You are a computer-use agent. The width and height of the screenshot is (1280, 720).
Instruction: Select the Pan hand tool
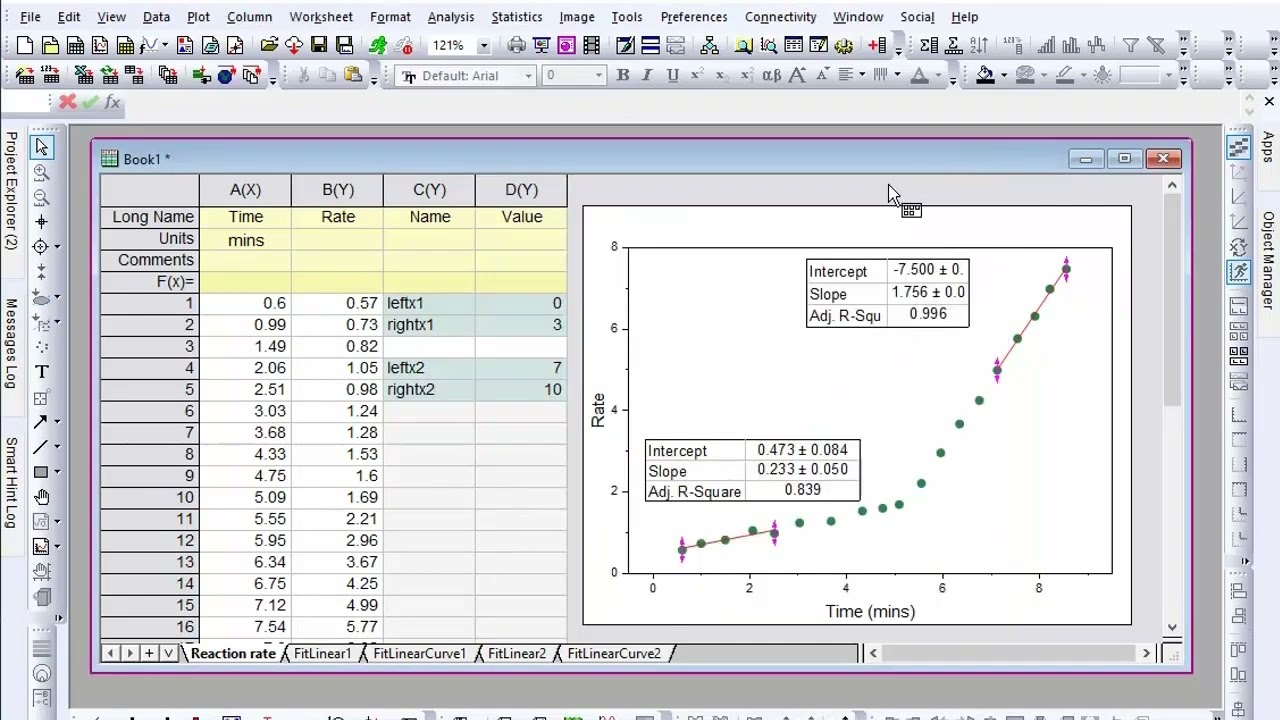(41, 497)
